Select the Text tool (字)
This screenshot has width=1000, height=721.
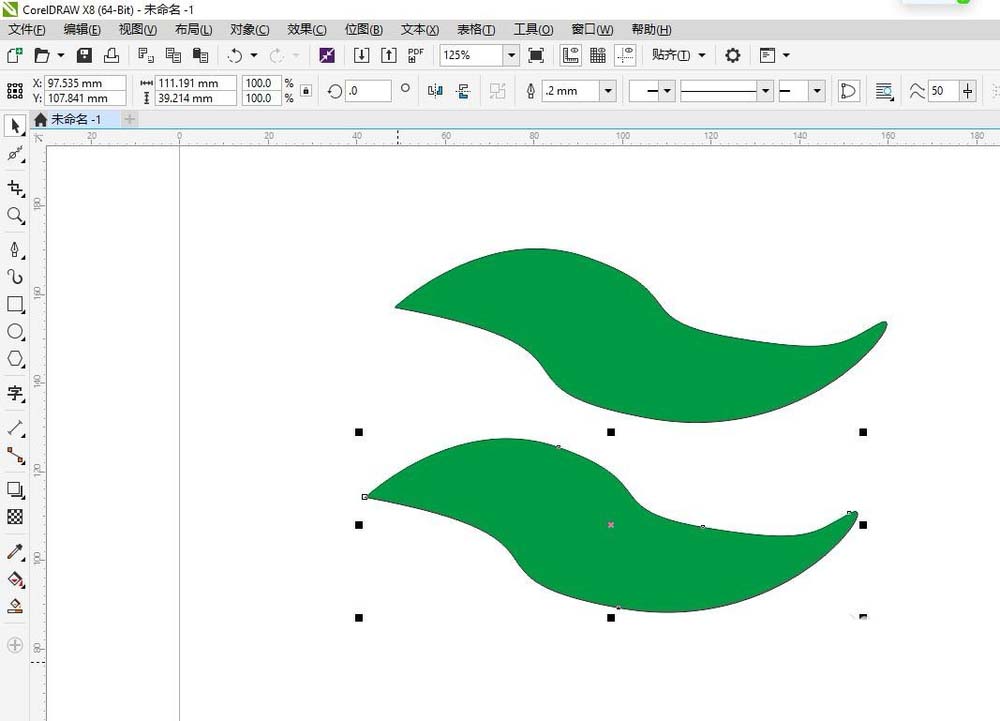[15, 393]
